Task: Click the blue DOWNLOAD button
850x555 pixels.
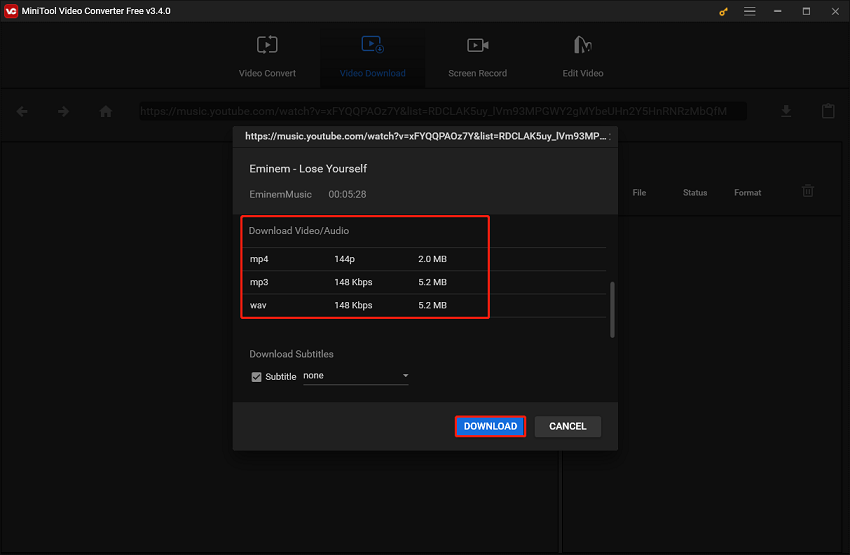Action: coord(490,426)
